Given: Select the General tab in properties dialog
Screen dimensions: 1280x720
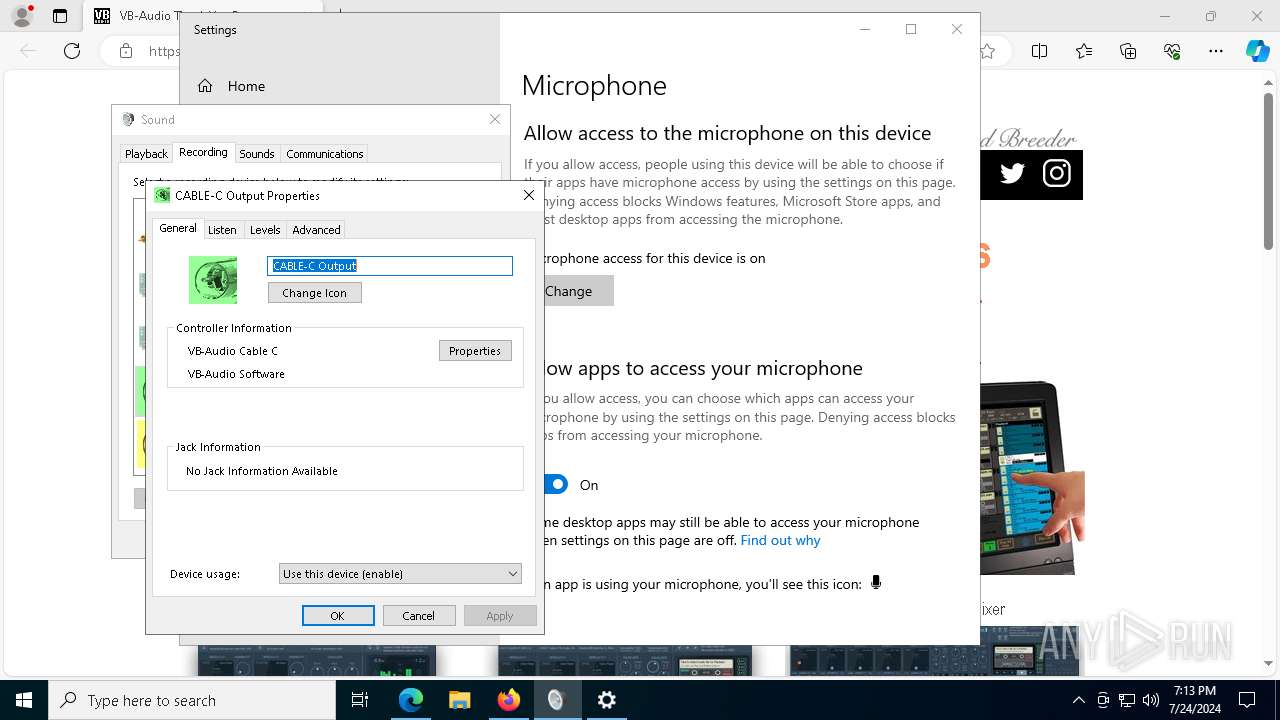Looking at the screenshot, I should [178, 228].
